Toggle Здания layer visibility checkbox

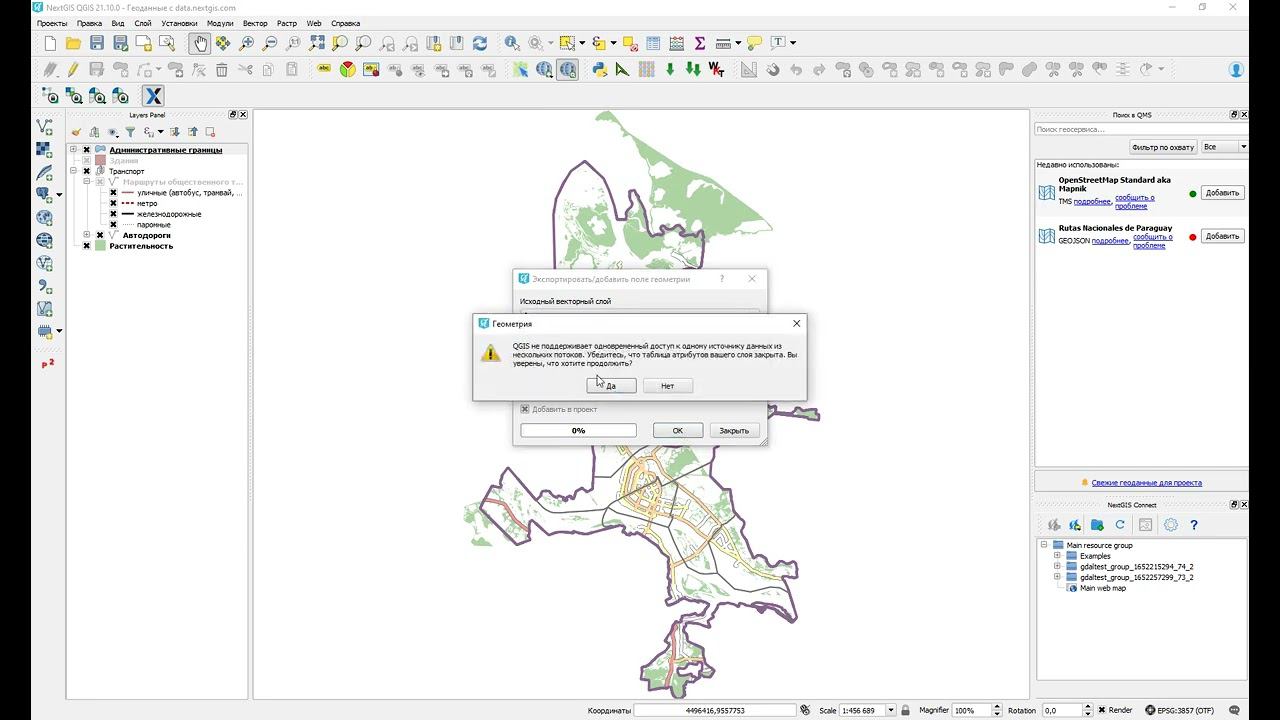coord(86,160)
